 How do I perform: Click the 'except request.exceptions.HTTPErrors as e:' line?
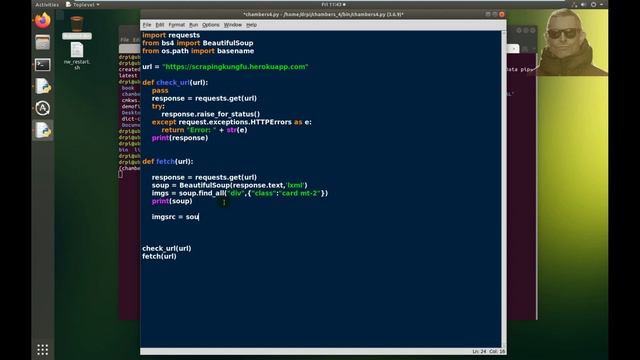pyautogui.click(x=231, y=122)
